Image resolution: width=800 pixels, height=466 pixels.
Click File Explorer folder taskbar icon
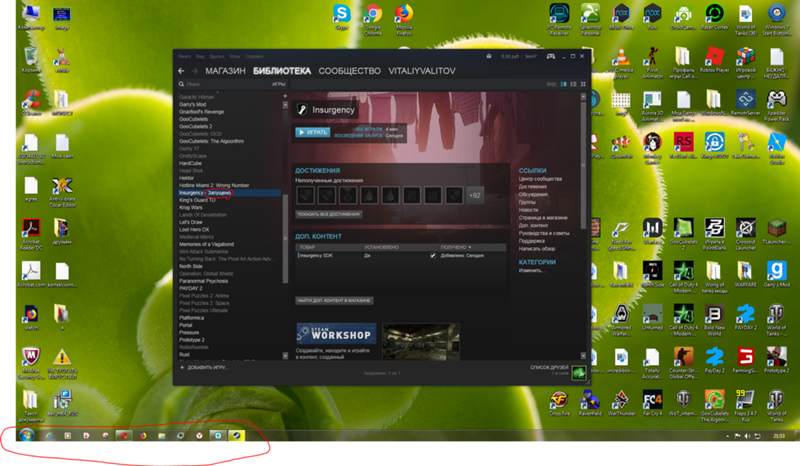162,435
